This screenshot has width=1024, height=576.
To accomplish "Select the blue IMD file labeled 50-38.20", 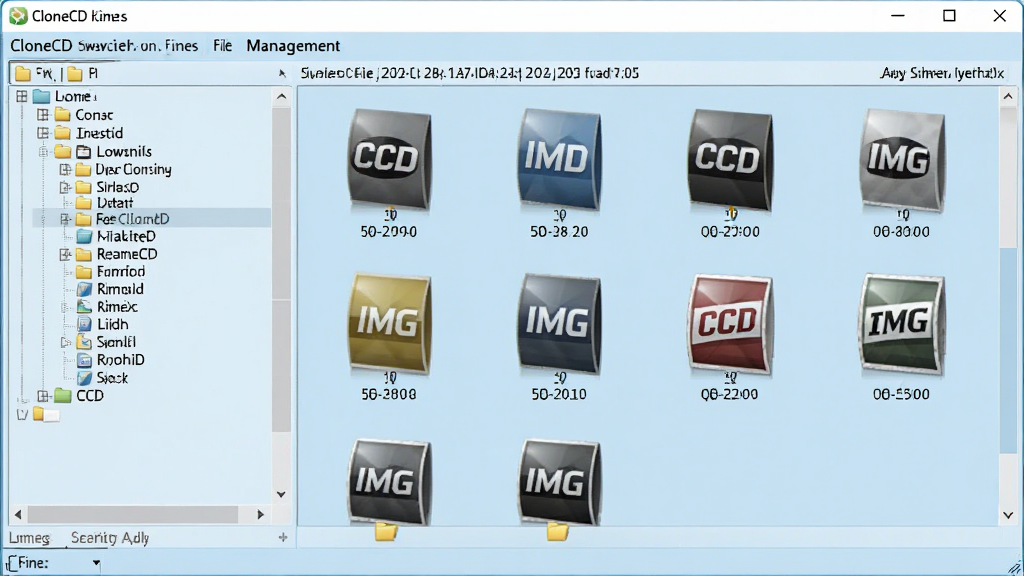I will tap(559, 159).
